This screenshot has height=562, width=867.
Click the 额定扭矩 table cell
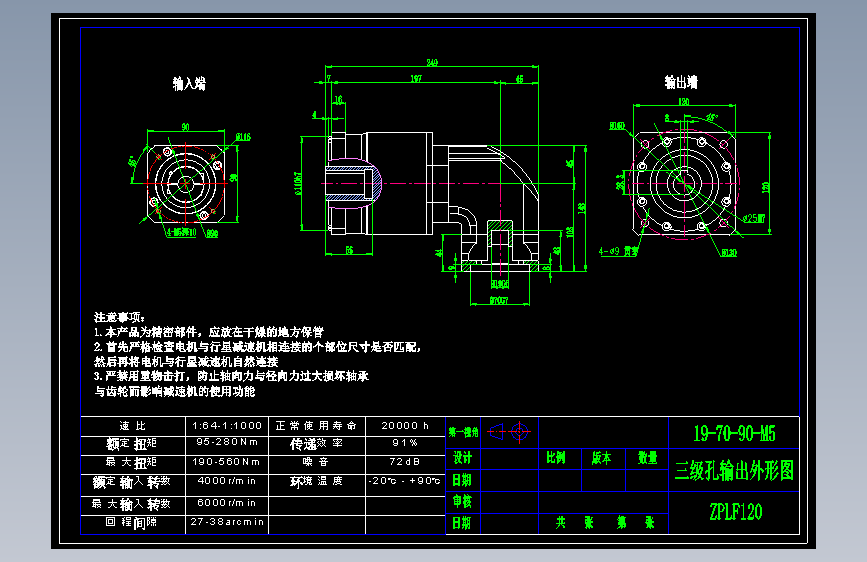click(132, 444)
